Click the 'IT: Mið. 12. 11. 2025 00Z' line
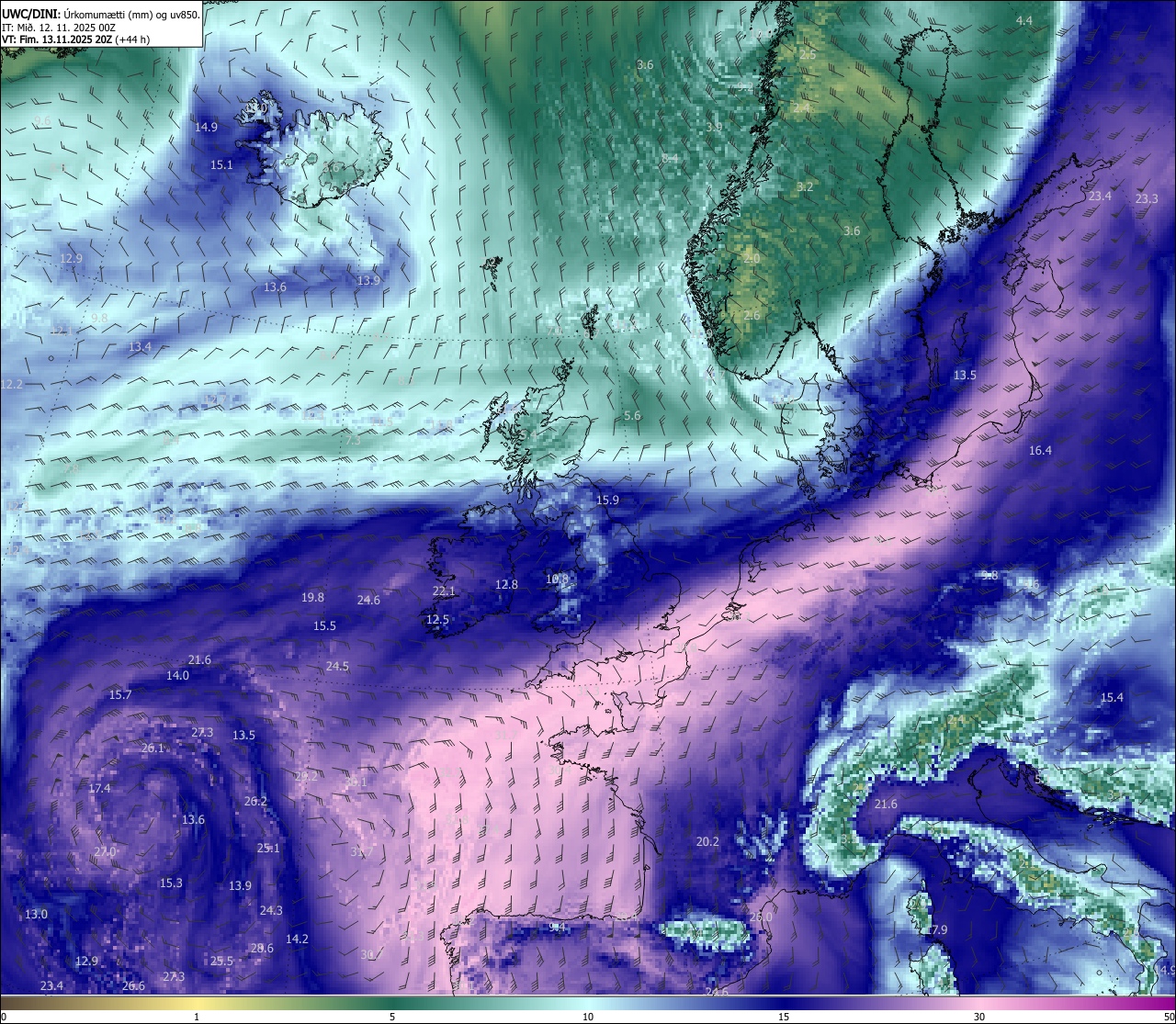 [59, 28]
